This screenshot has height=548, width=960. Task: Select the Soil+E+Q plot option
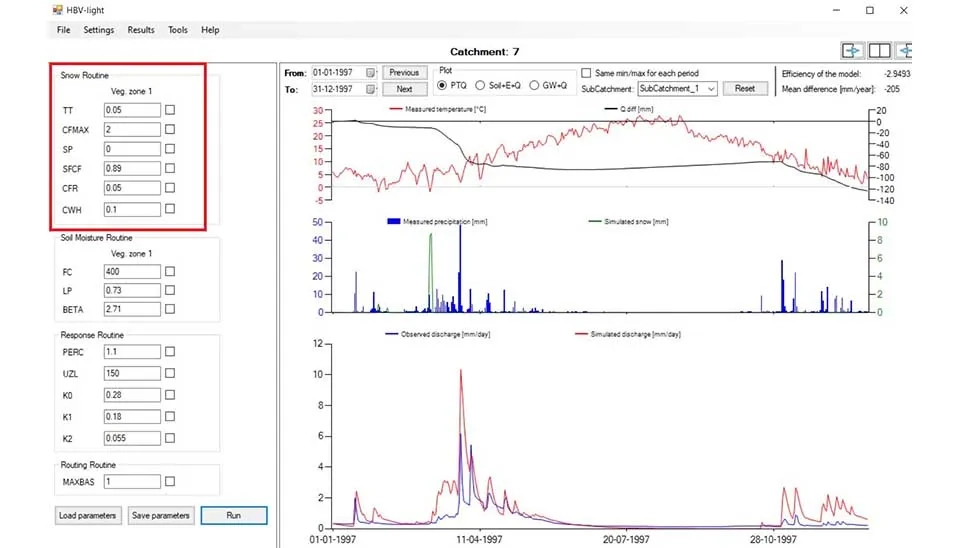[x=480, y=86]
